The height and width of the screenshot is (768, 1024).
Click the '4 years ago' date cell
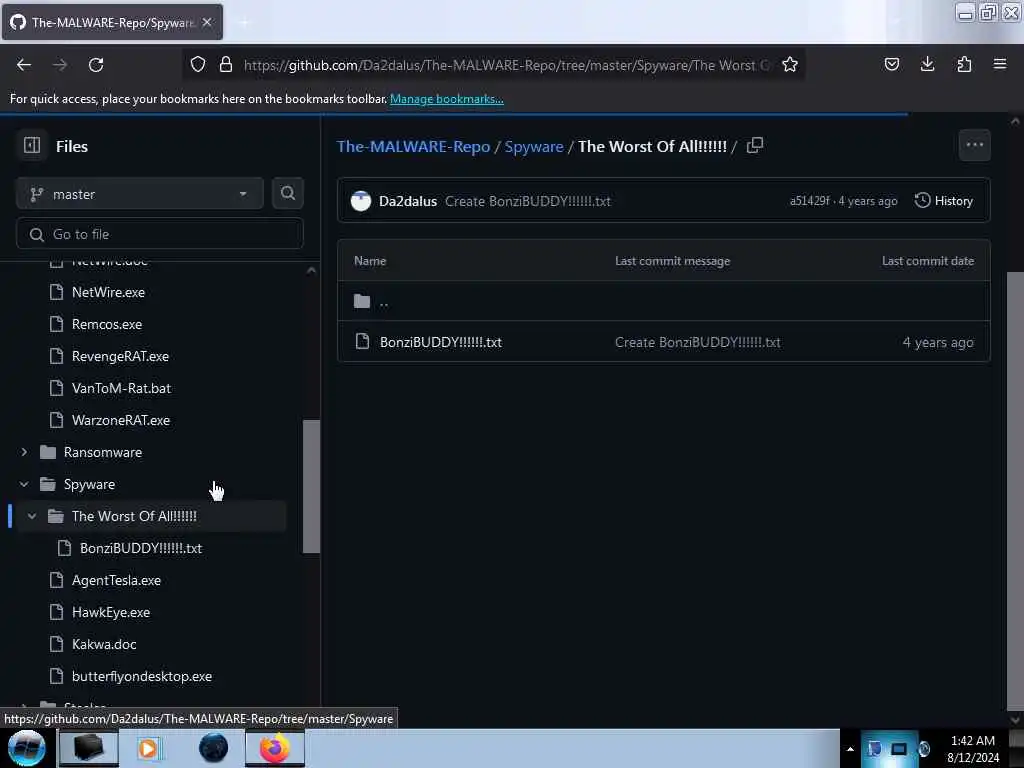(x=938, y=342)
